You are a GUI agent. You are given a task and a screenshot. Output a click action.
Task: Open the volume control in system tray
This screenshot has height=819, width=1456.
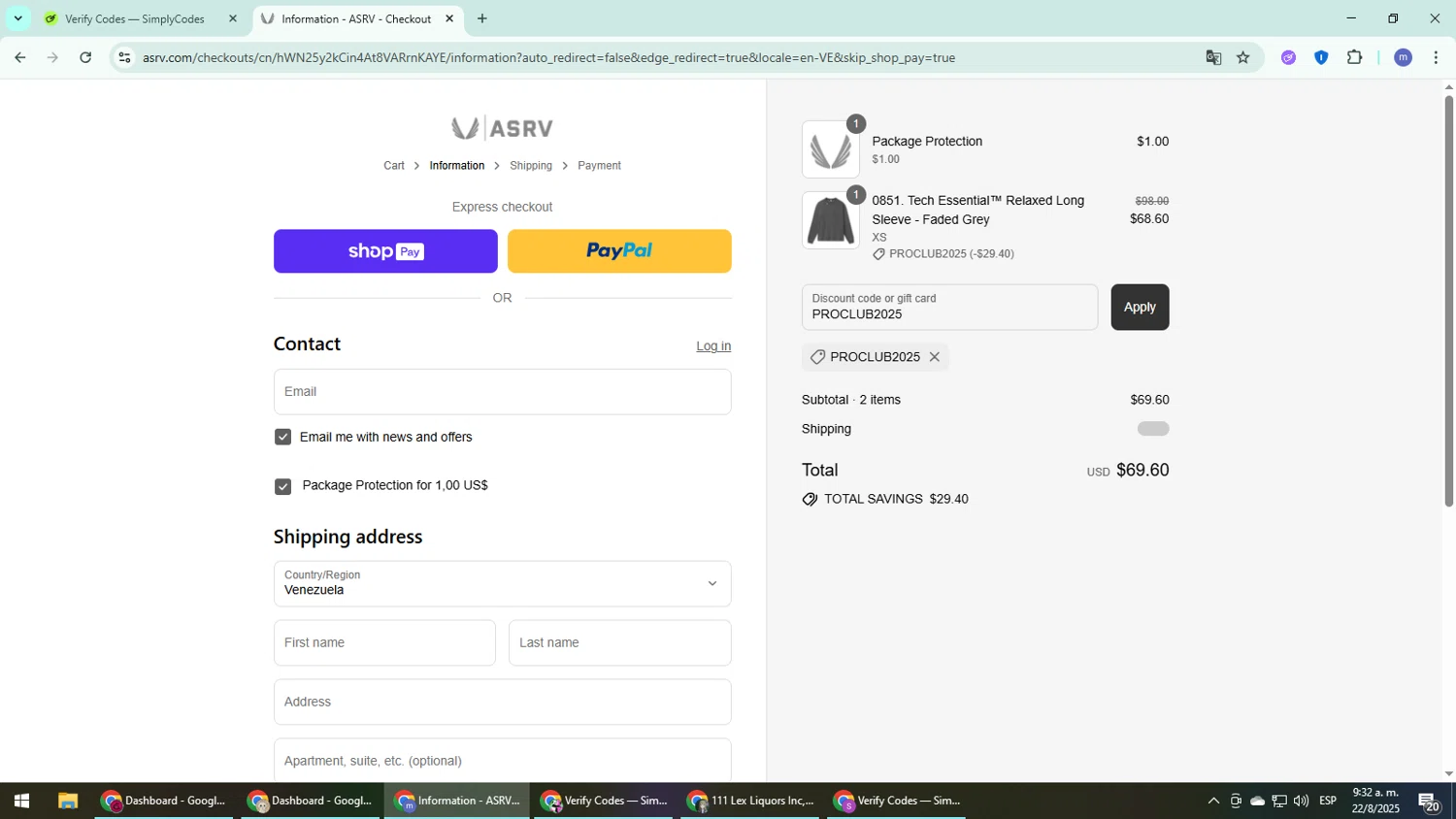point(1301,801)
